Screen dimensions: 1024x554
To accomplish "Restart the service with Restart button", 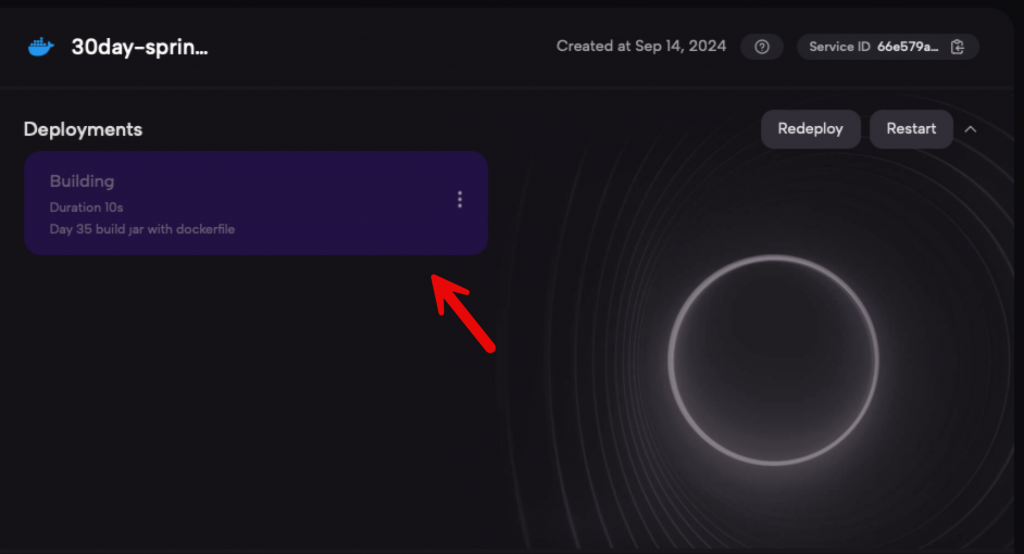I will tap(911, 129).
